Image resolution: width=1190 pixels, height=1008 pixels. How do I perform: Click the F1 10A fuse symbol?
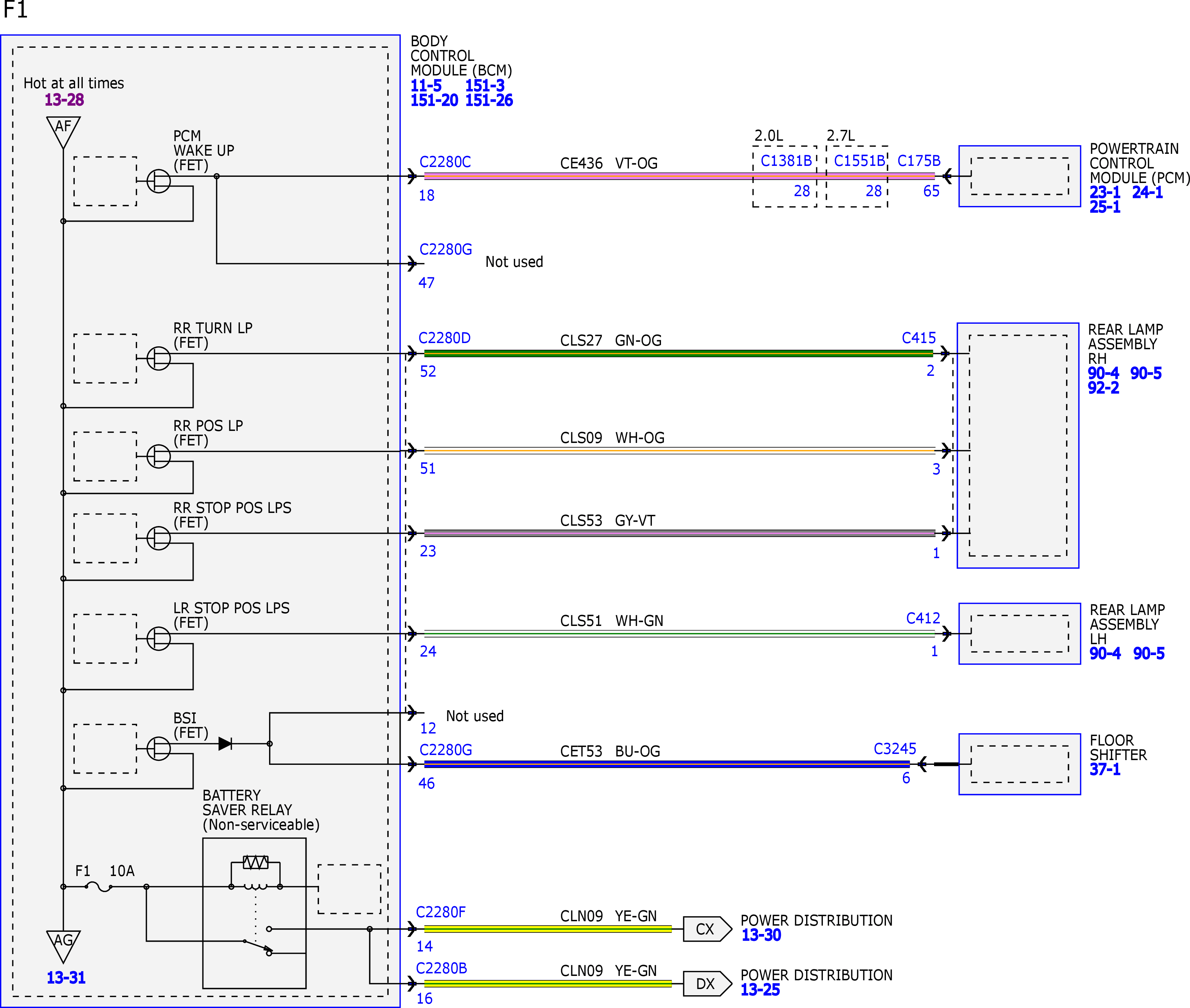tap(98, 887)
